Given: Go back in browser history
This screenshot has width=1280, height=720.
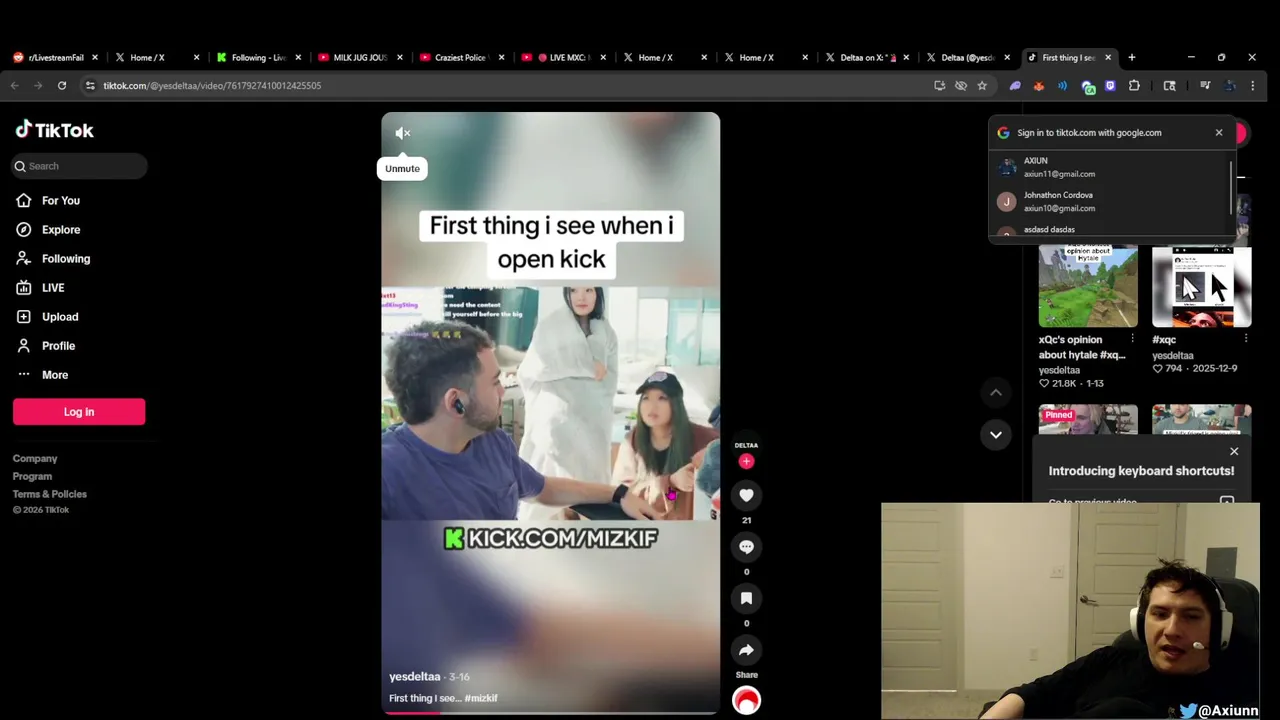Looking at the screenshot, I should click(x=15, y=86).
